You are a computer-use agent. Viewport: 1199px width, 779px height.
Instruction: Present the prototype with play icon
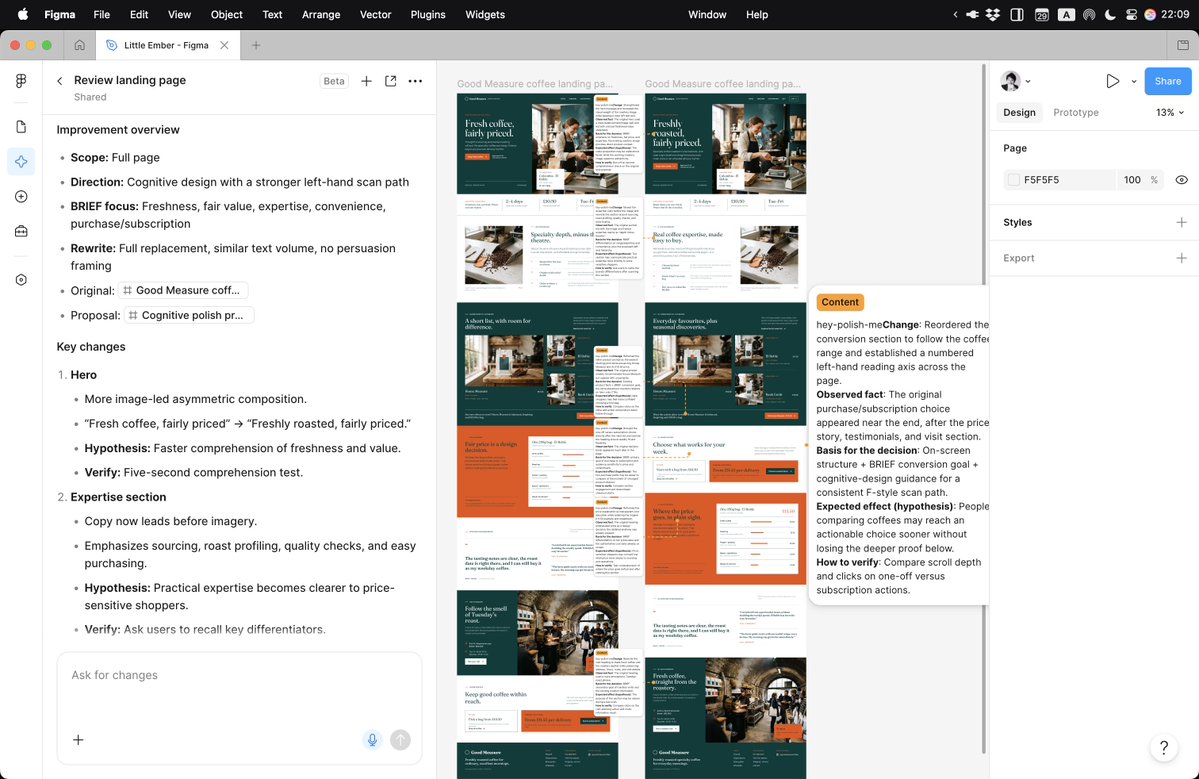1113,81
